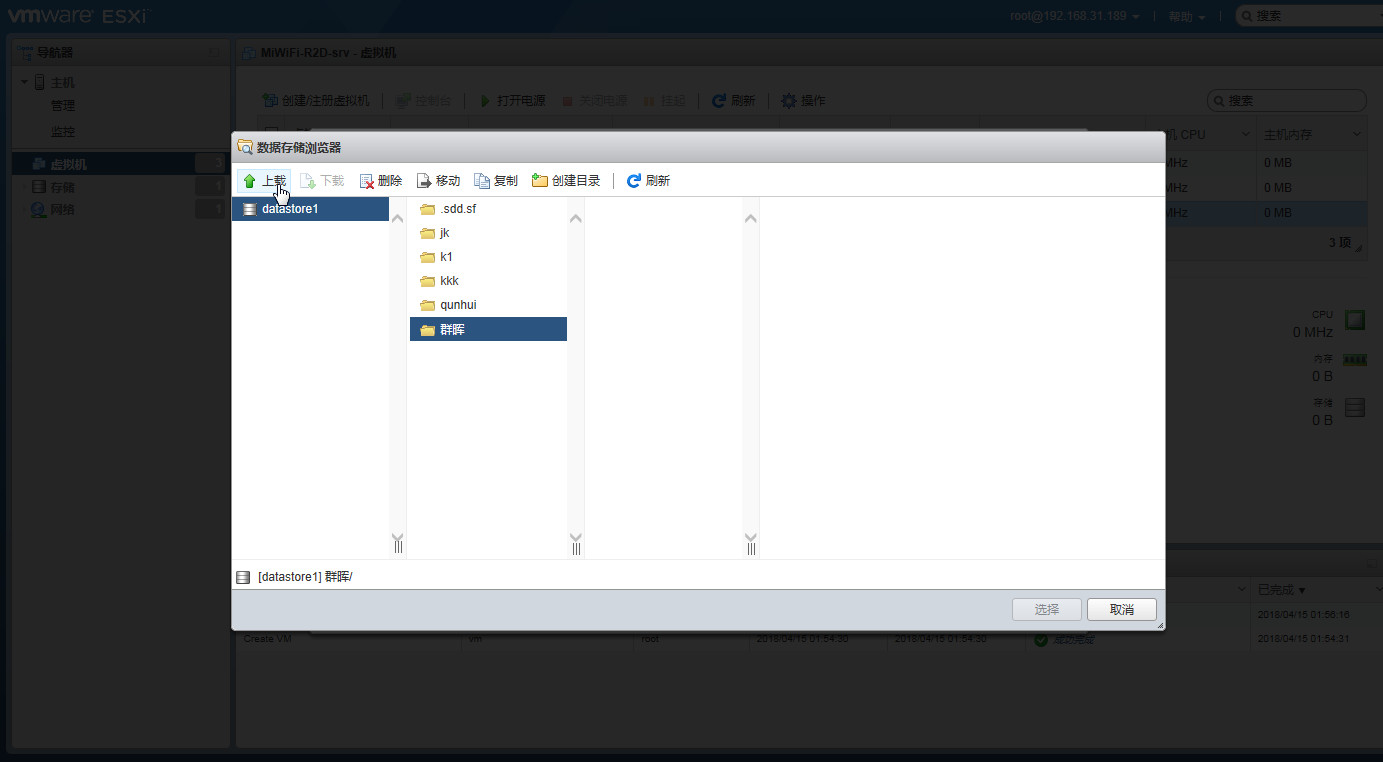Screen dimensions: 1383x762
Task: Click the Copy (复制) icon
Action: pos(482,181)
